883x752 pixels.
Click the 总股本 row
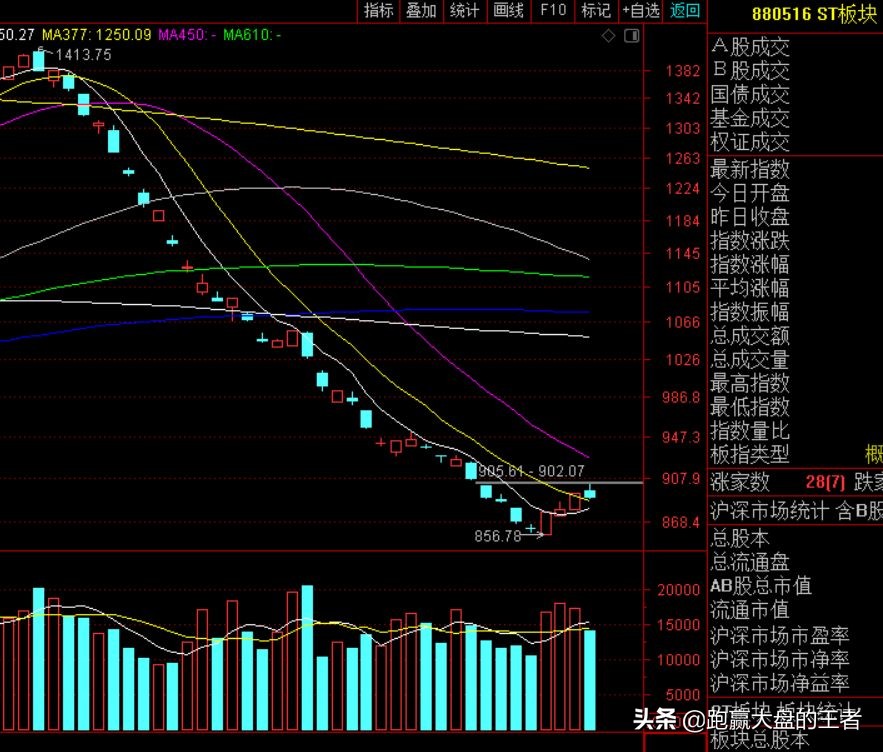pos(740,538)
